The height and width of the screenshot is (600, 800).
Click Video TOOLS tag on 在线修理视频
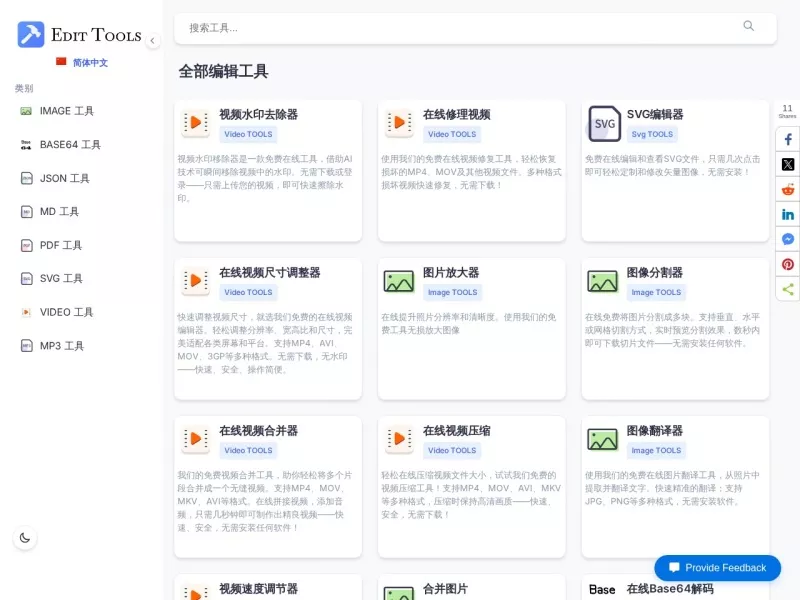click(x=452, y=134)
